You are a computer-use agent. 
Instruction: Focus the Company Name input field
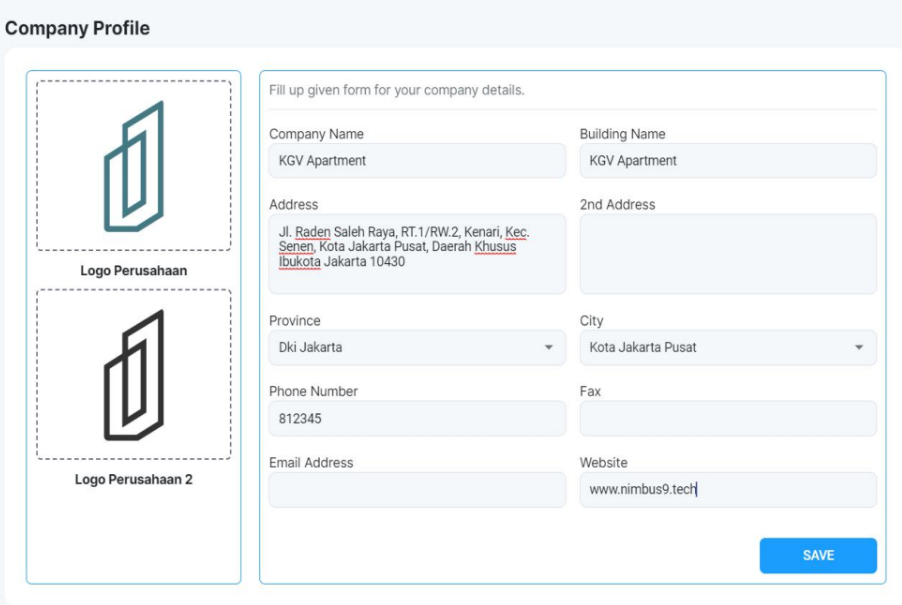tap(417, 161)
